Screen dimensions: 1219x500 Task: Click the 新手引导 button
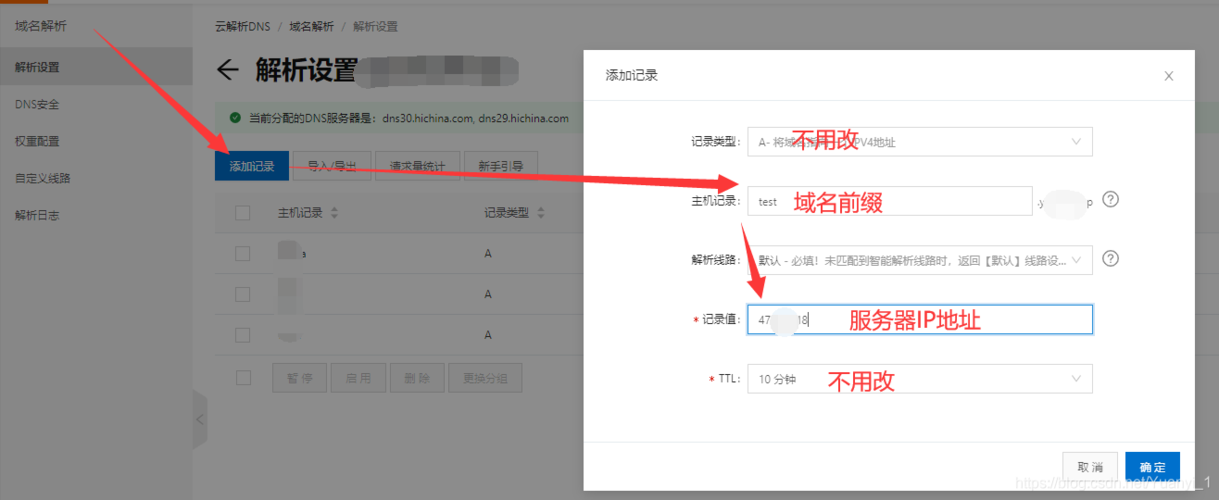pos(501,166)
